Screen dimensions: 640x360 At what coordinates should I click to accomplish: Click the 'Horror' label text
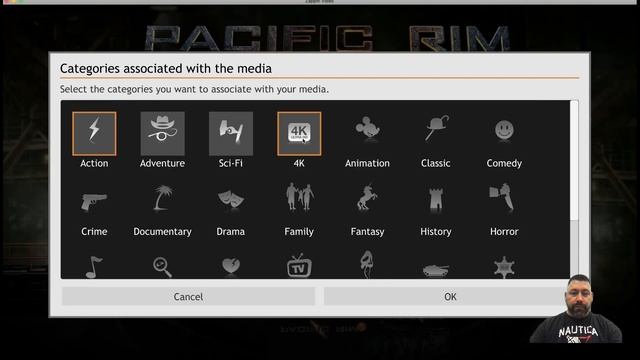[504, 231]
